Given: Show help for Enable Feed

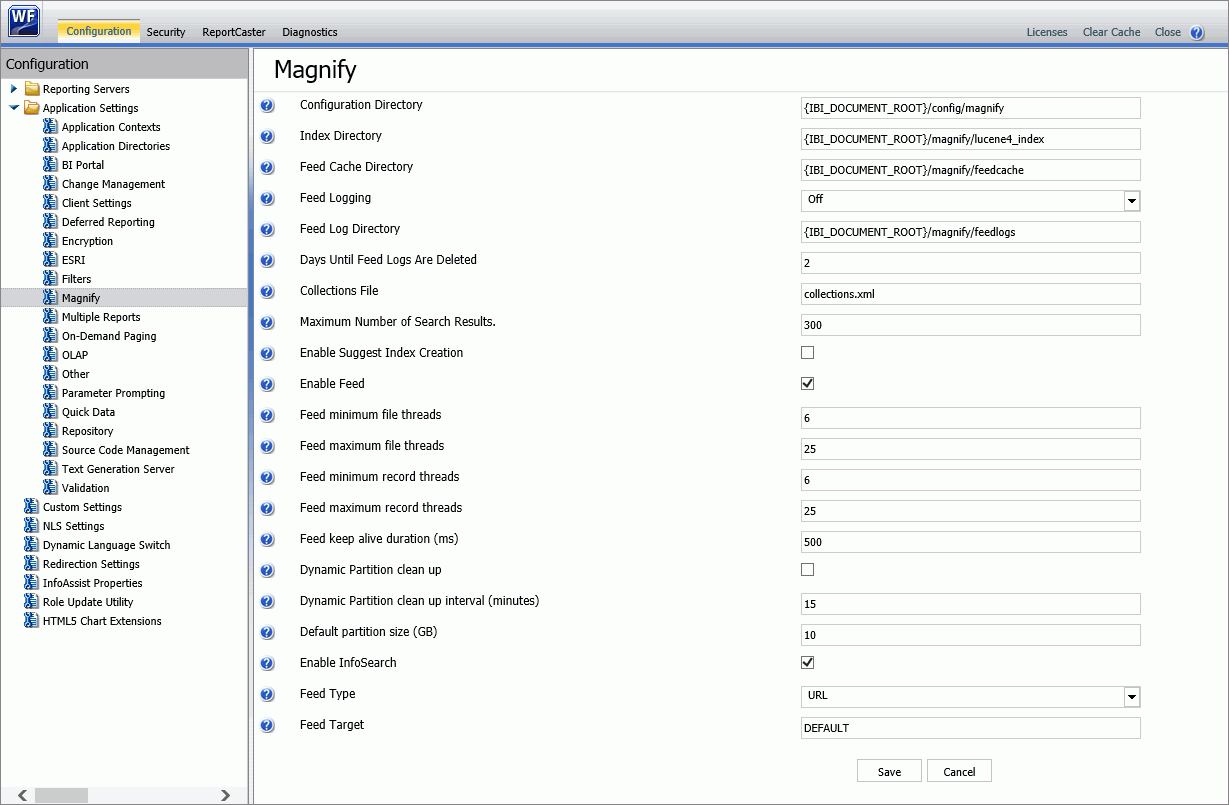Looking at the screenshot, I should coord(267,385).
